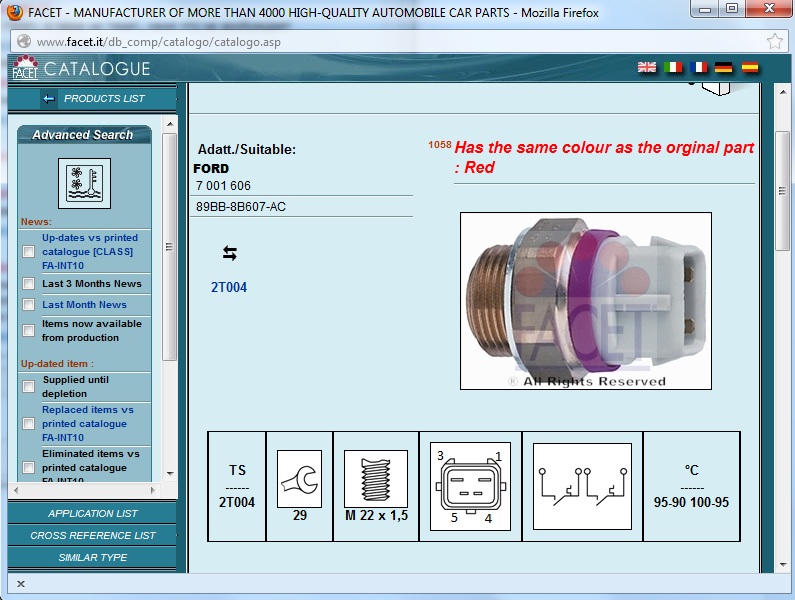Viewport: 795px width, 600px height.
Task: Click sidebar scrollbar up arrow
Action: click(170, 124)
